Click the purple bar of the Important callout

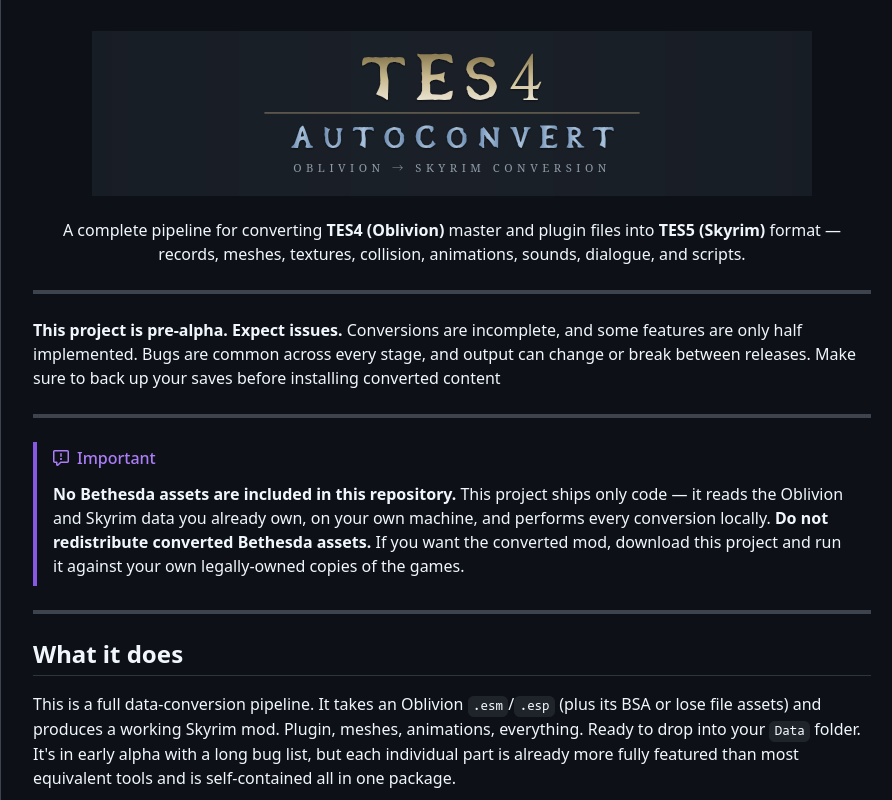tap(35, 514)
